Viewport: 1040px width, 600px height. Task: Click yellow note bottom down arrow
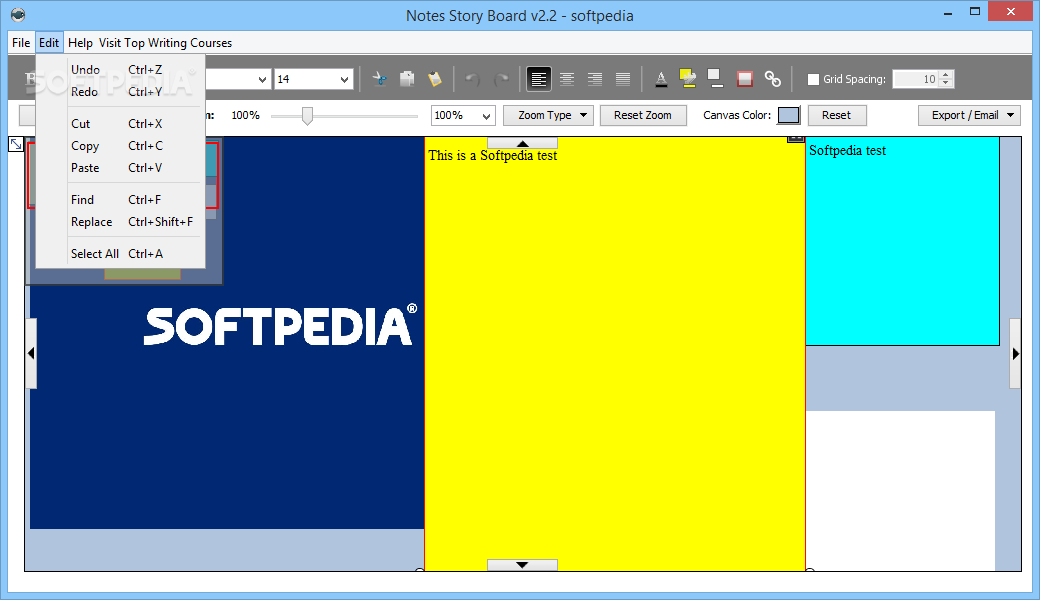[x=523, y=565]
